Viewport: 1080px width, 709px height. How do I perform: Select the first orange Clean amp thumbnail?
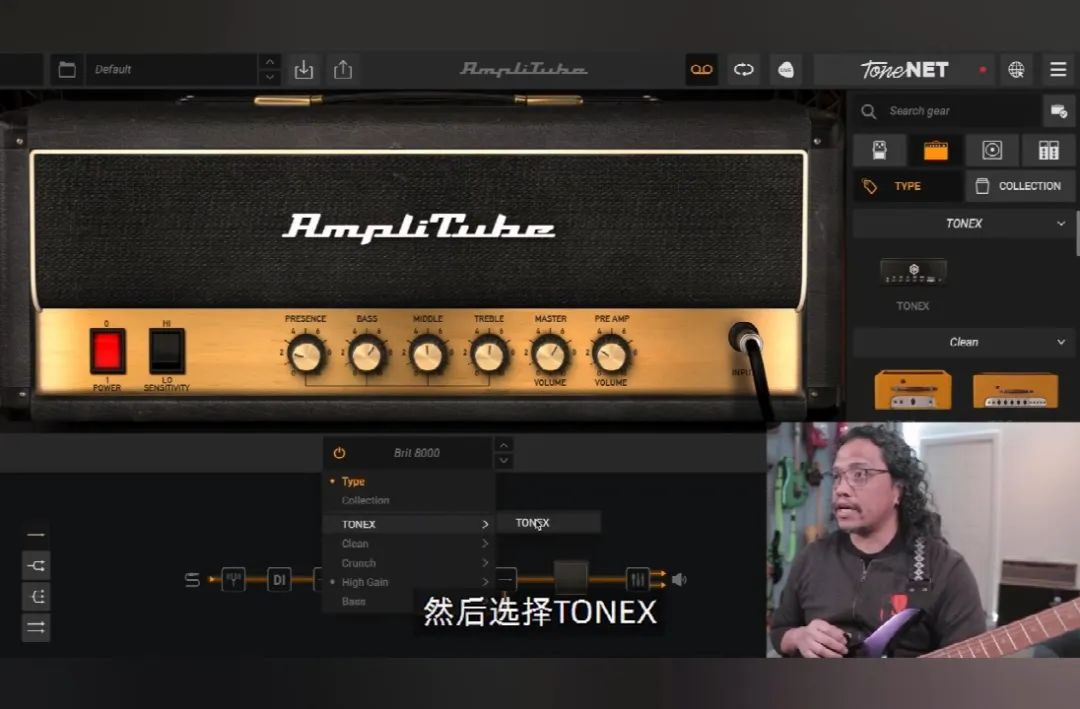pos(913,390)
